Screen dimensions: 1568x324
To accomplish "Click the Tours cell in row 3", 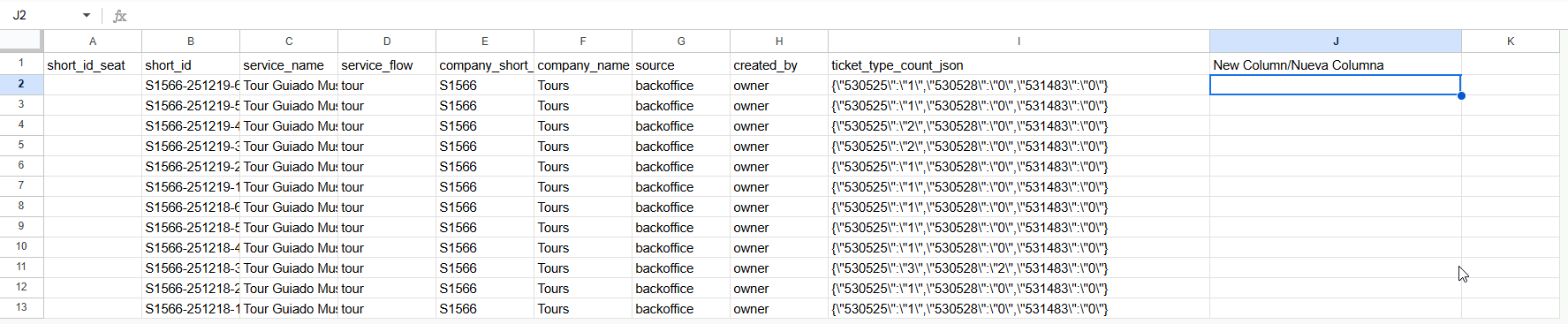I will (x=583, y=105).
